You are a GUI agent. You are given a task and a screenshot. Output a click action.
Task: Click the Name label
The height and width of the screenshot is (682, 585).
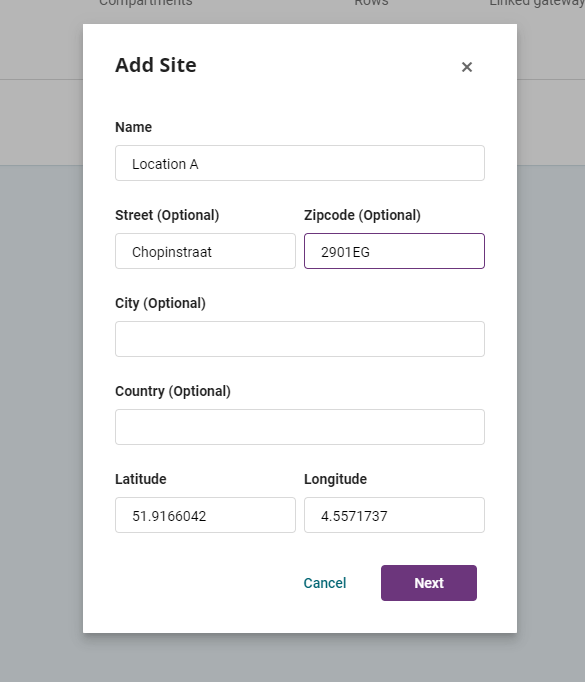134,127
